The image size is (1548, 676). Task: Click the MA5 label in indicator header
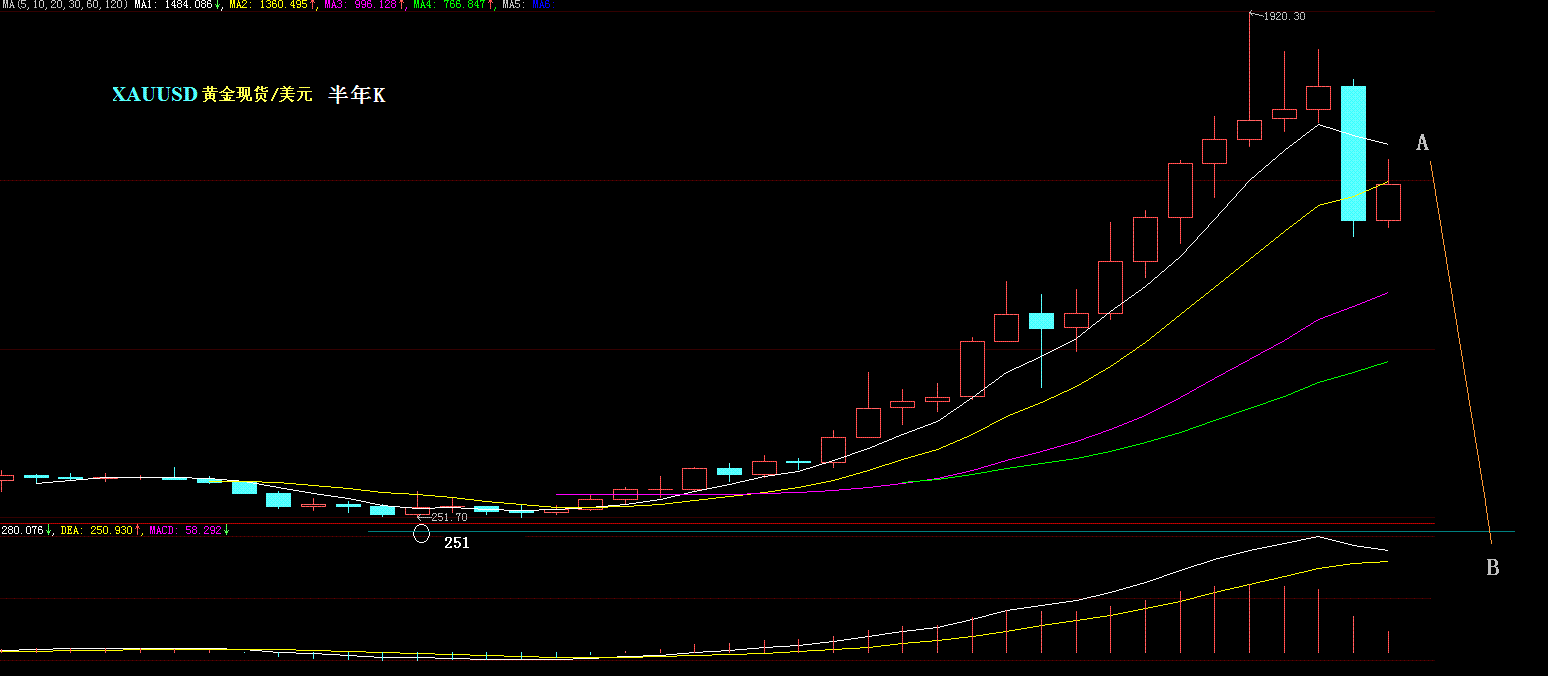pyautogui.click(x=512, y=5)
